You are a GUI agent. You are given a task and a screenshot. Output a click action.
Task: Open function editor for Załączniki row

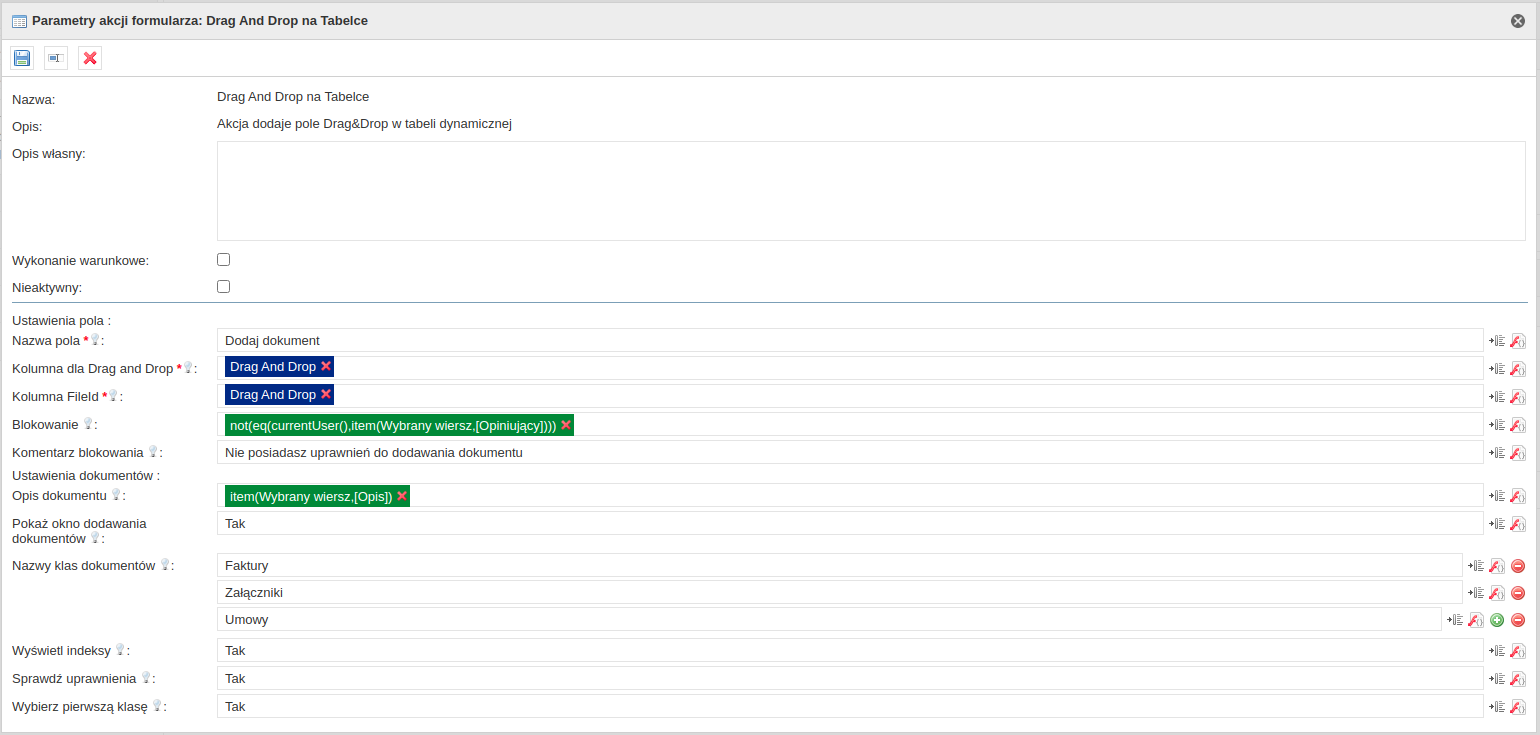point(1497,592)
